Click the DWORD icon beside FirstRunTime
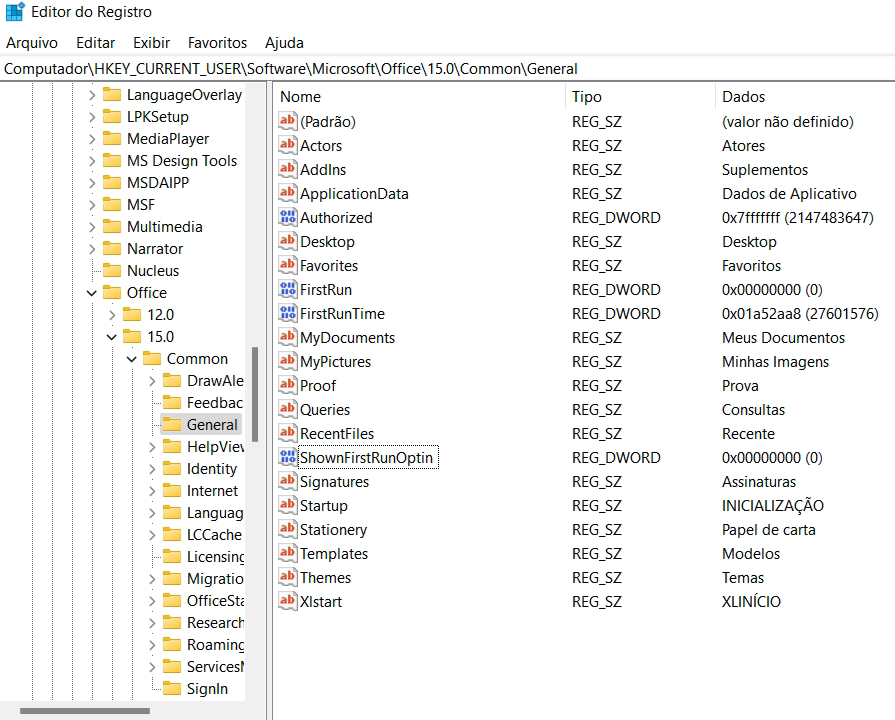 [288, 313]
